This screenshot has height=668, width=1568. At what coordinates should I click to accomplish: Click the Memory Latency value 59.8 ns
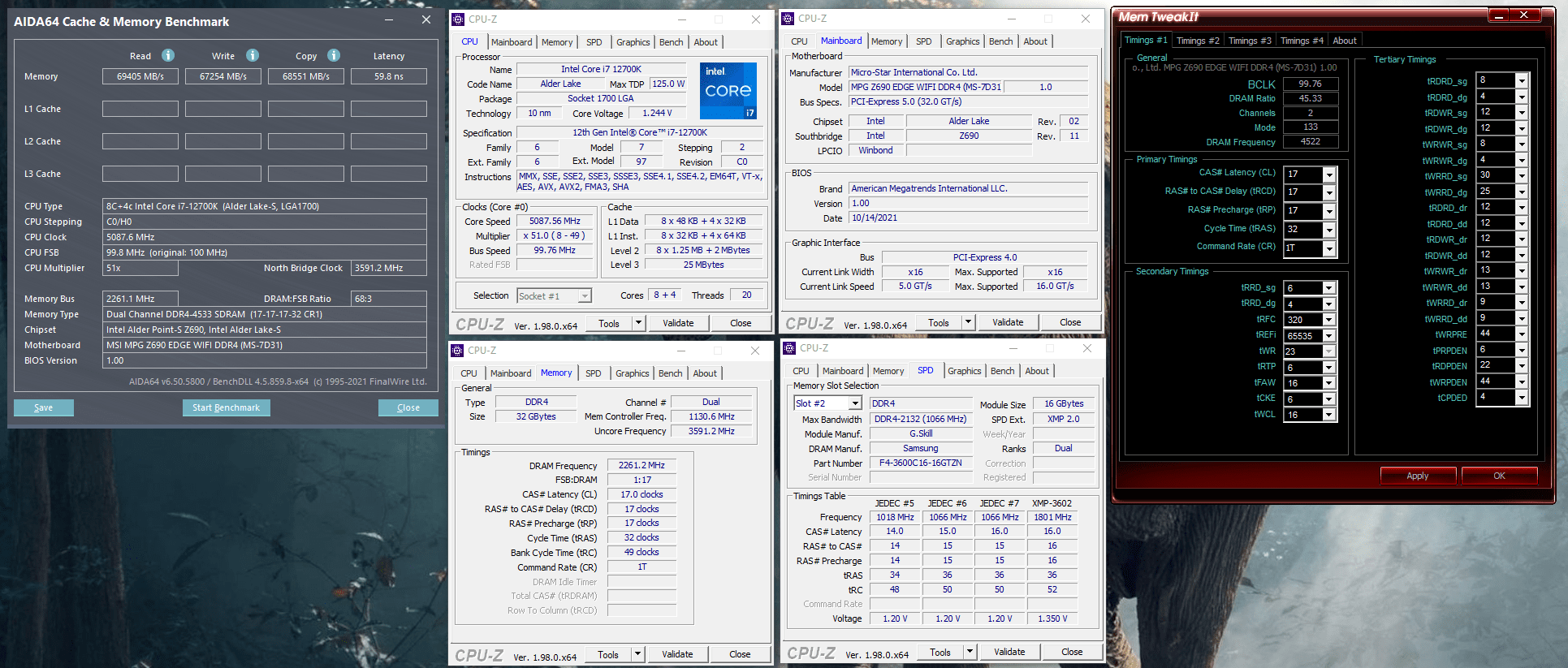[389, 76]
